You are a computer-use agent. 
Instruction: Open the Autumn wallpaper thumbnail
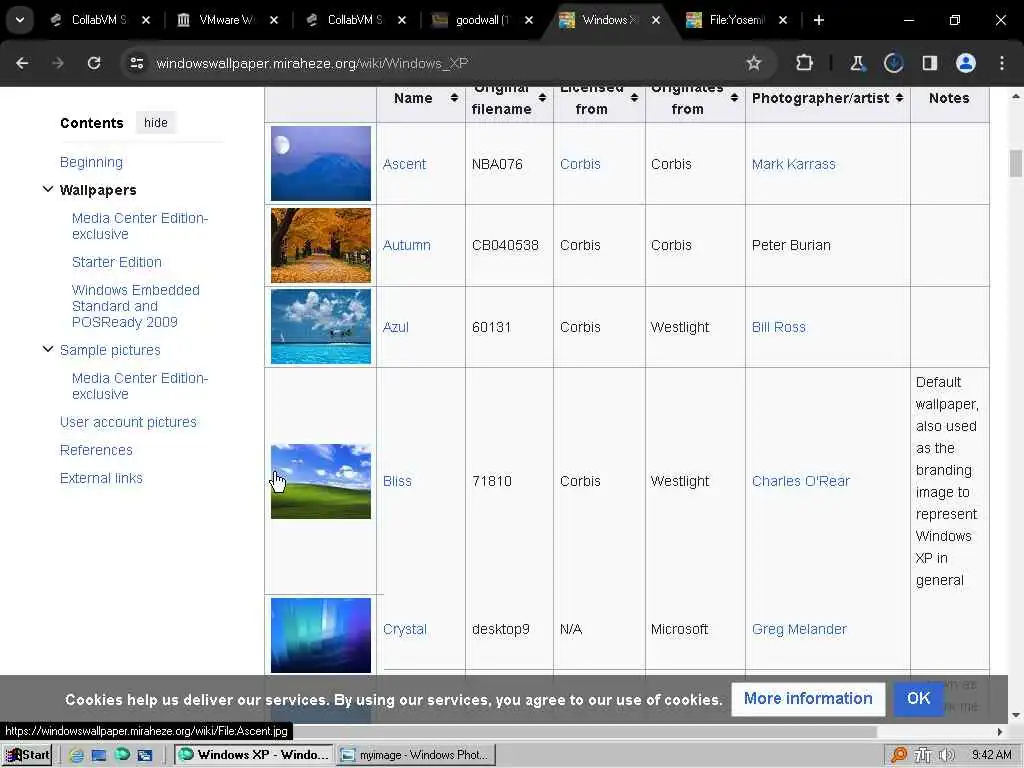pos(321,245)
